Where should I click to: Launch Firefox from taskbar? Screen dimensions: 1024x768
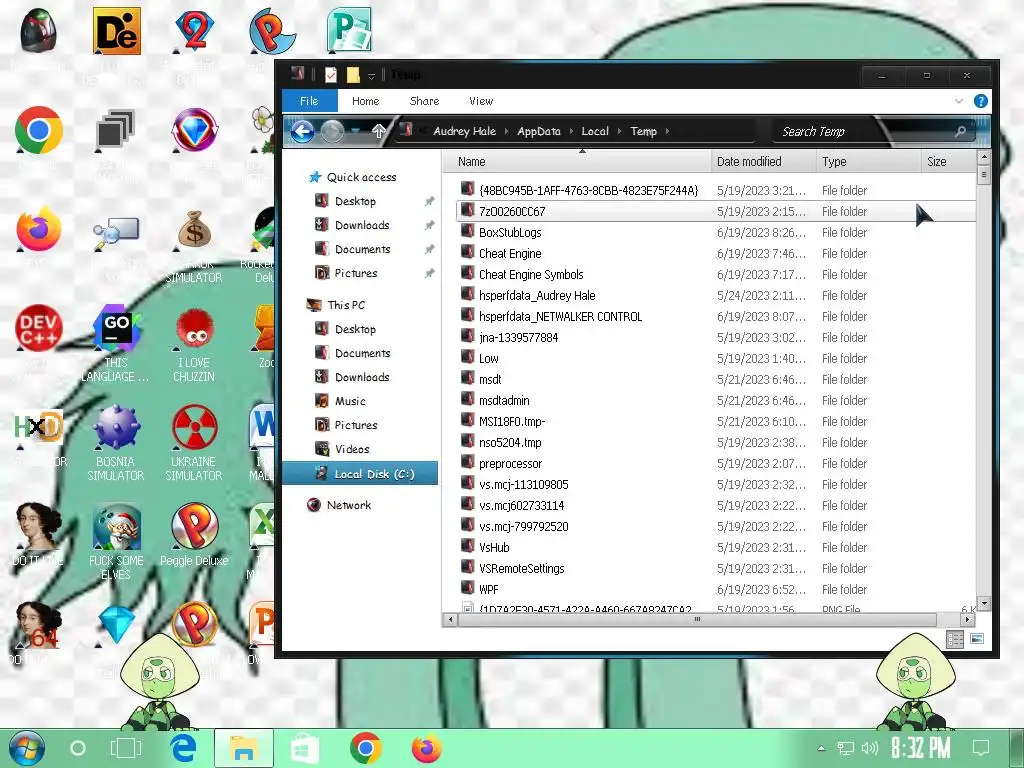pyautogui.click(x=426, y=748)
